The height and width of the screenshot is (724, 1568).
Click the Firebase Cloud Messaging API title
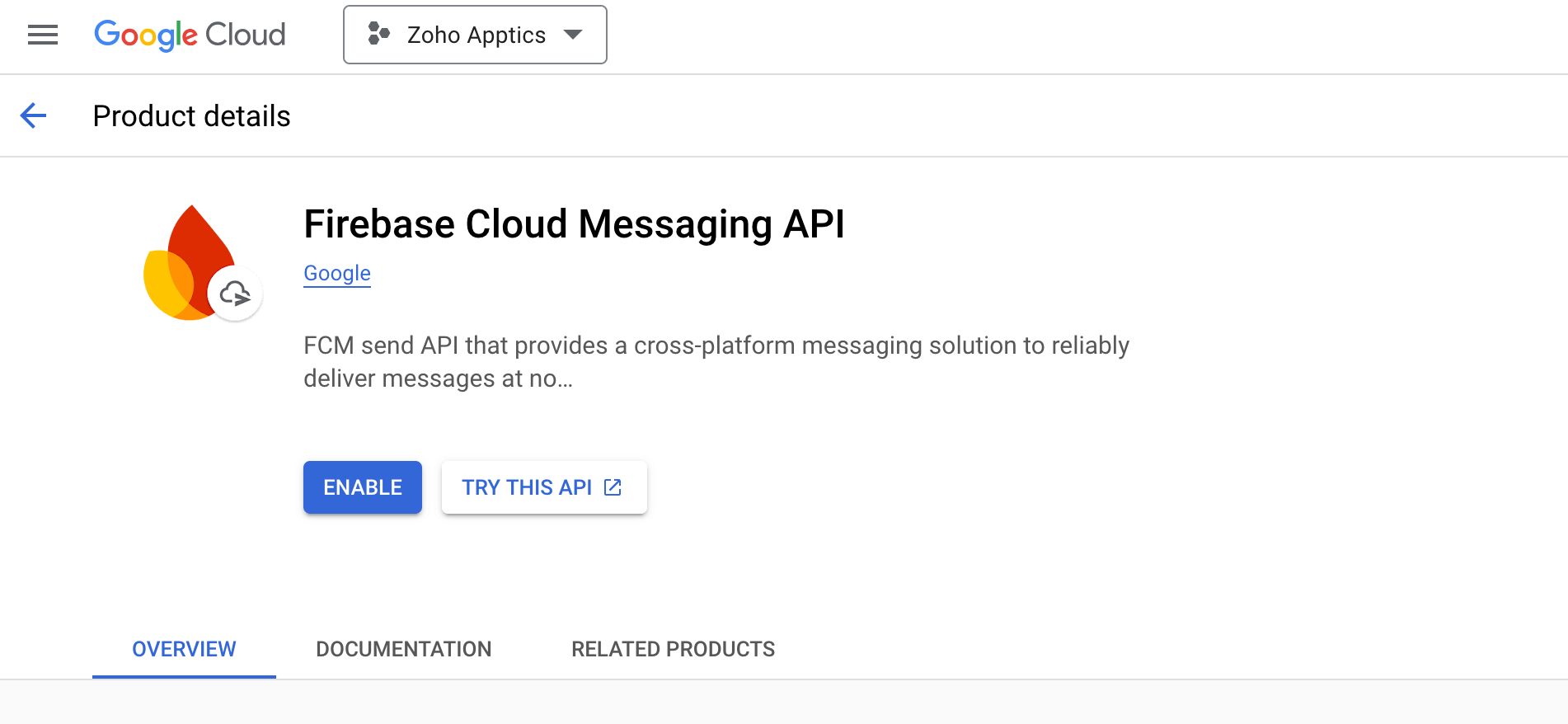click(575, 224)
